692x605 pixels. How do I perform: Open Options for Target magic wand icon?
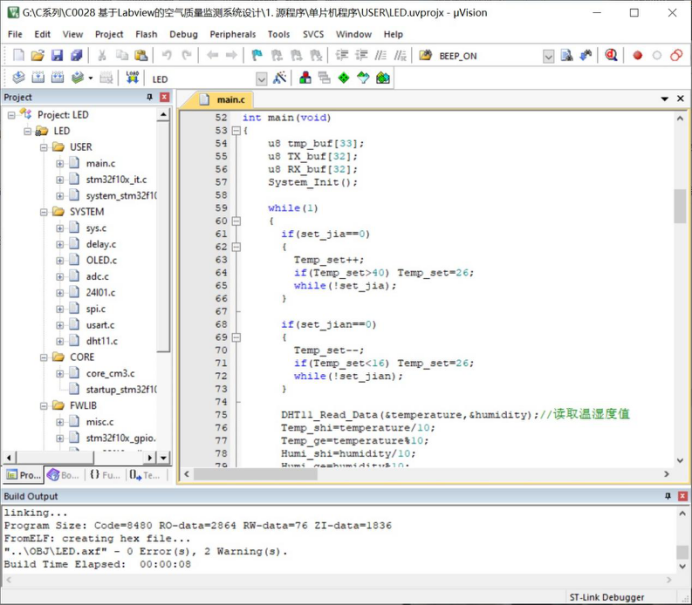click(279, 78)
